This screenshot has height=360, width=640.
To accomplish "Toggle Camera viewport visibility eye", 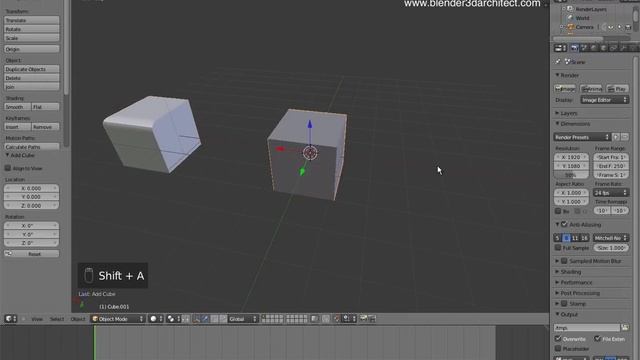I will [x=611, y=27].
